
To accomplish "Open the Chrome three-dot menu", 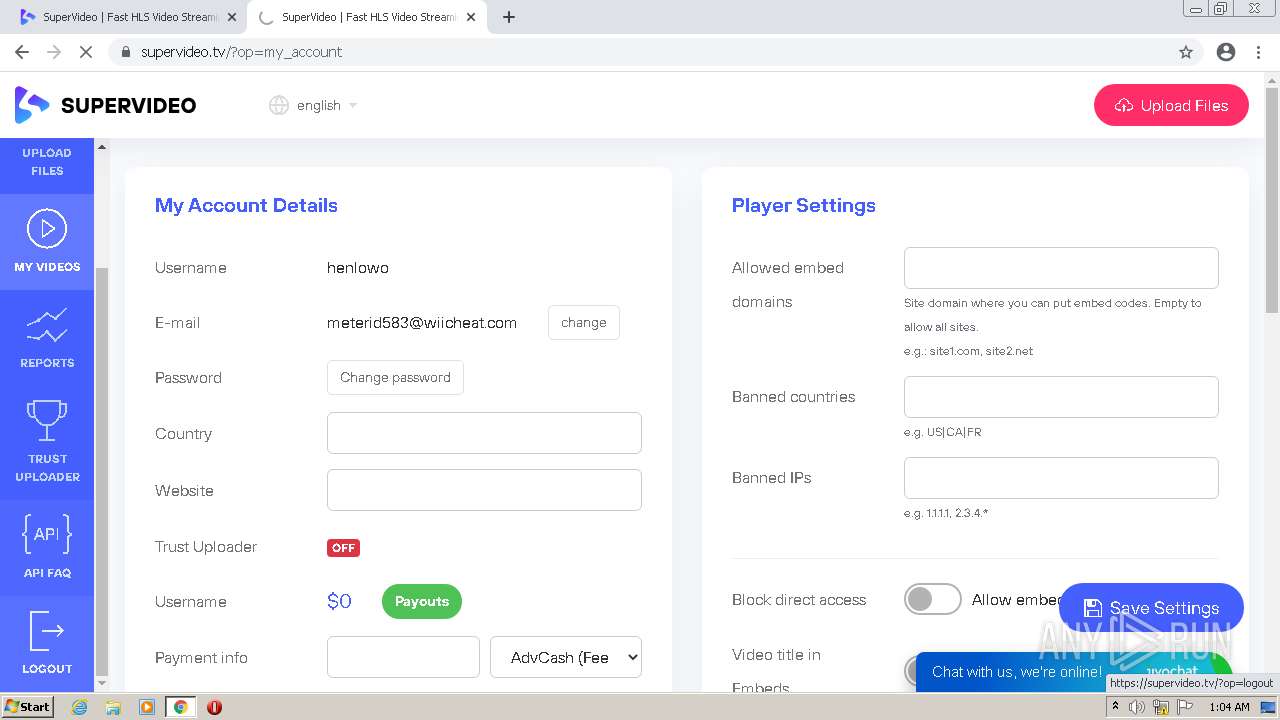I will pyautogui.click(x=1259, y=52).
